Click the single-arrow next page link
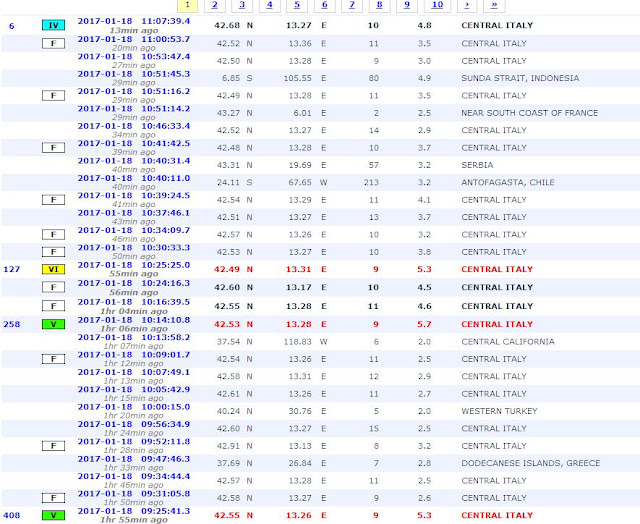 pyautogui.click(x=467, y=5)
